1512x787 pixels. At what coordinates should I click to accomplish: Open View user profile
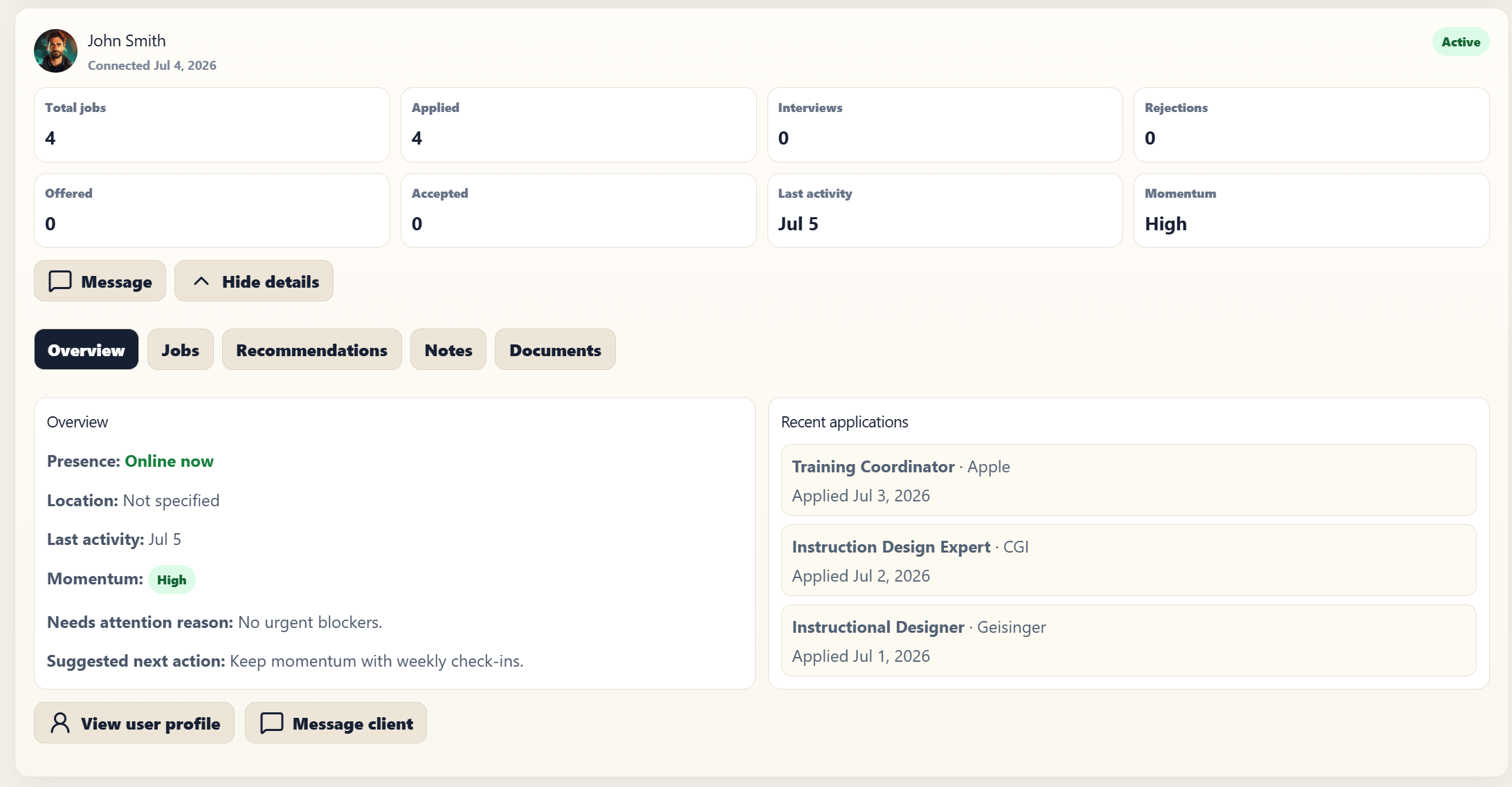tap(134, 723)
